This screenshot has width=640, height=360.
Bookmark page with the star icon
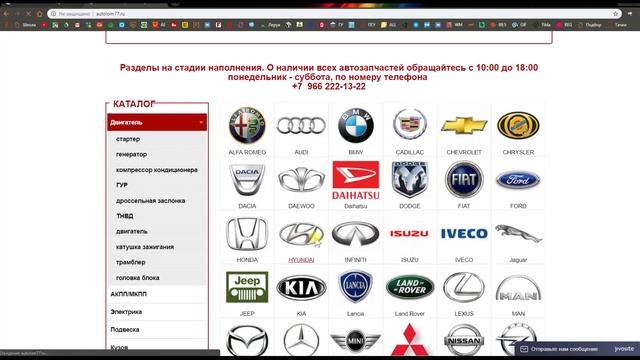616,13
